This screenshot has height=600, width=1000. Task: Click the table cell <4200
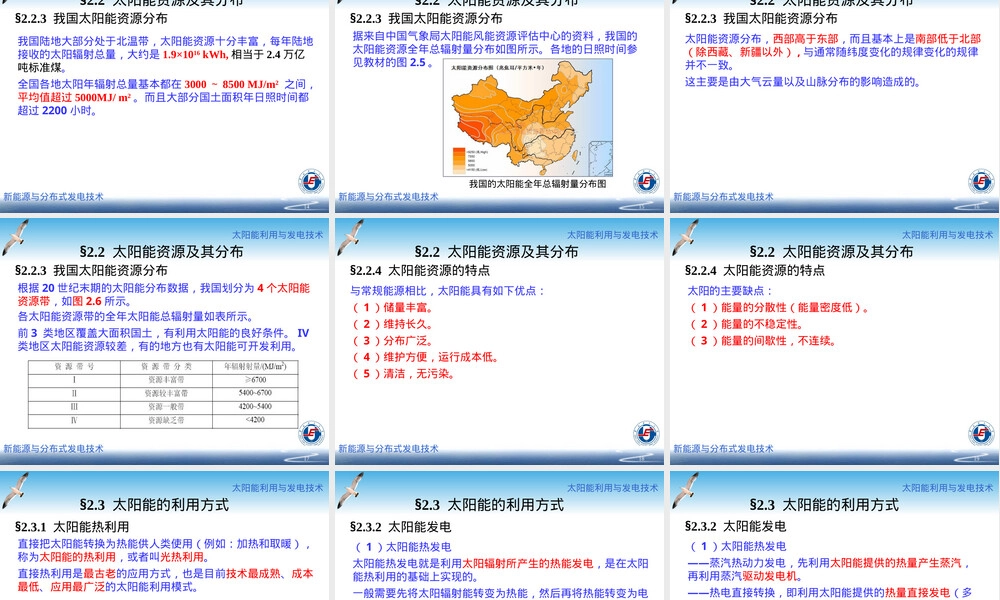pyautogui.click(x=255, y=420)
